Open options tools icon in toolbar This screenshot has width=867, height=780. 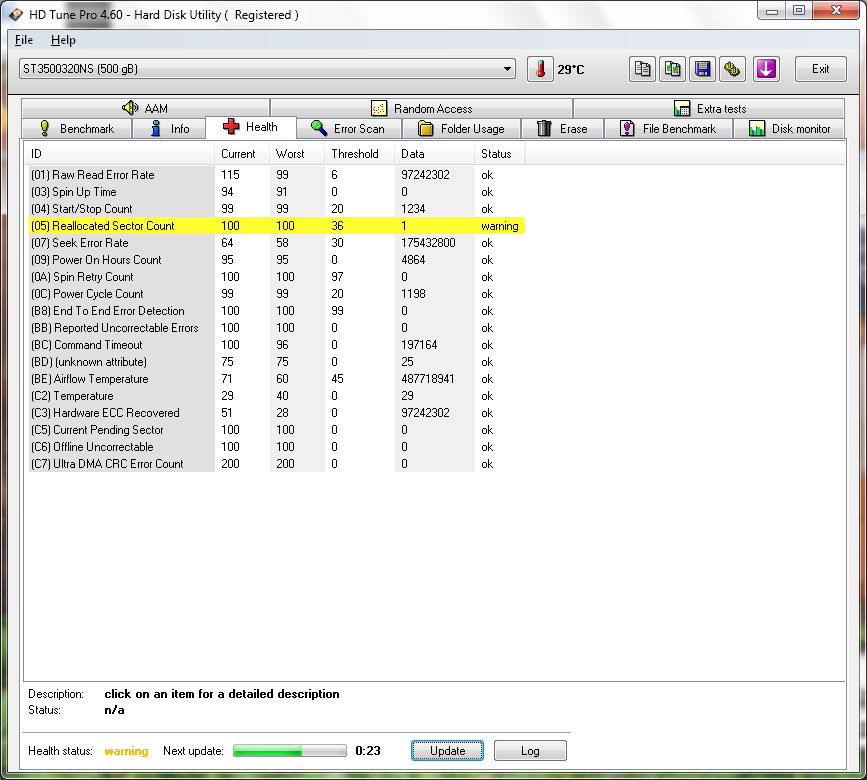point(732,69)
